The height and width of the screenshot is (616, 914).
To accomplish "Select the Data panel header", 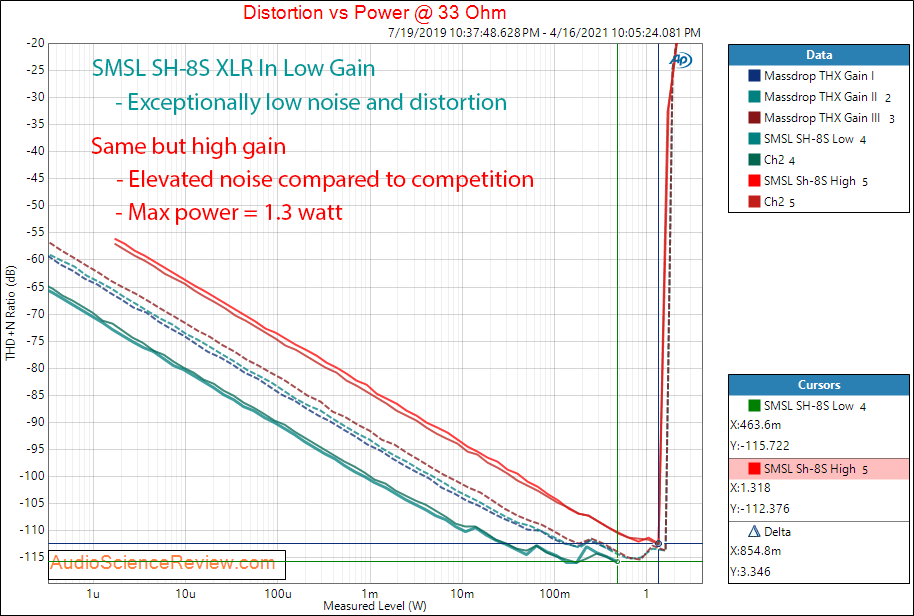I will (818, 55).
